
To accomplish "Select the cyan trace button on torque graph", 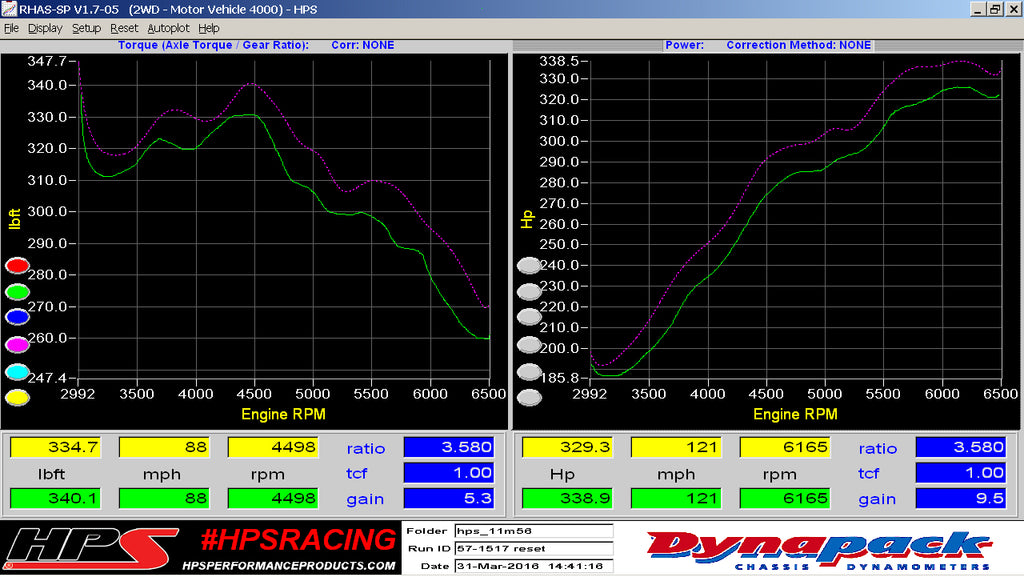I will point(16,370).
